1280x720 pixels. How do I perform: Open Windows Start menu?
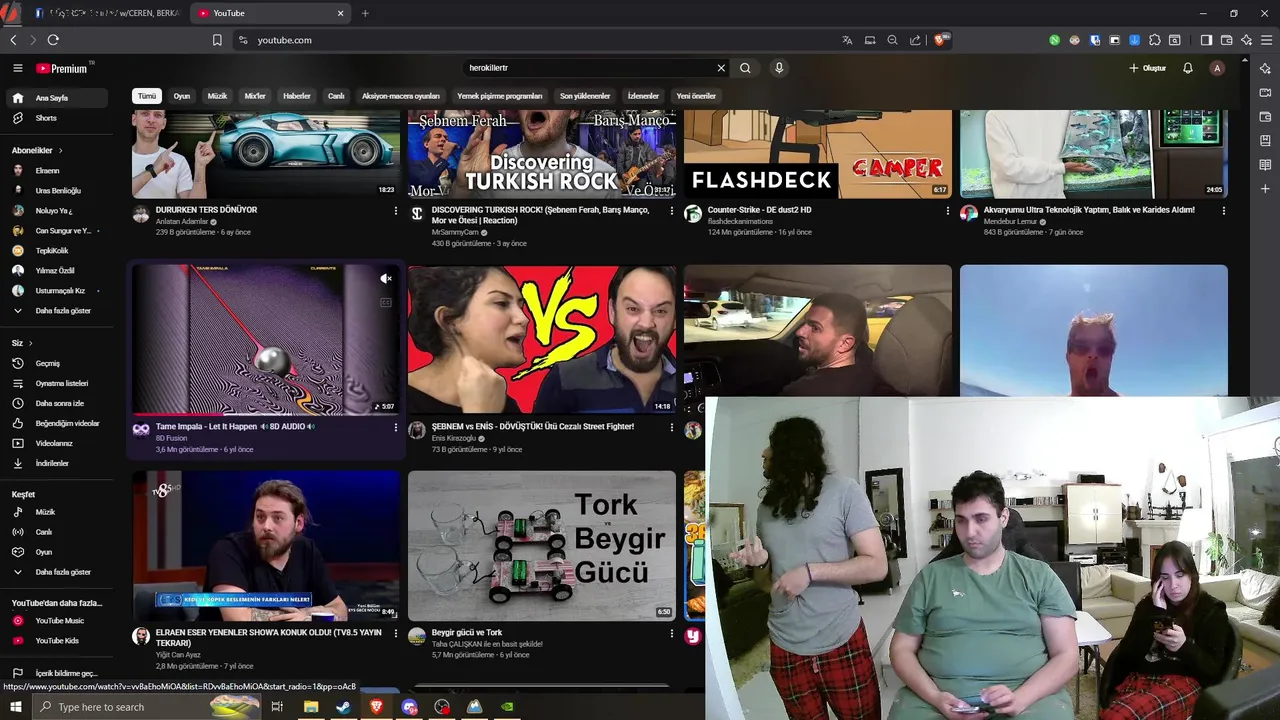point(16,707)
